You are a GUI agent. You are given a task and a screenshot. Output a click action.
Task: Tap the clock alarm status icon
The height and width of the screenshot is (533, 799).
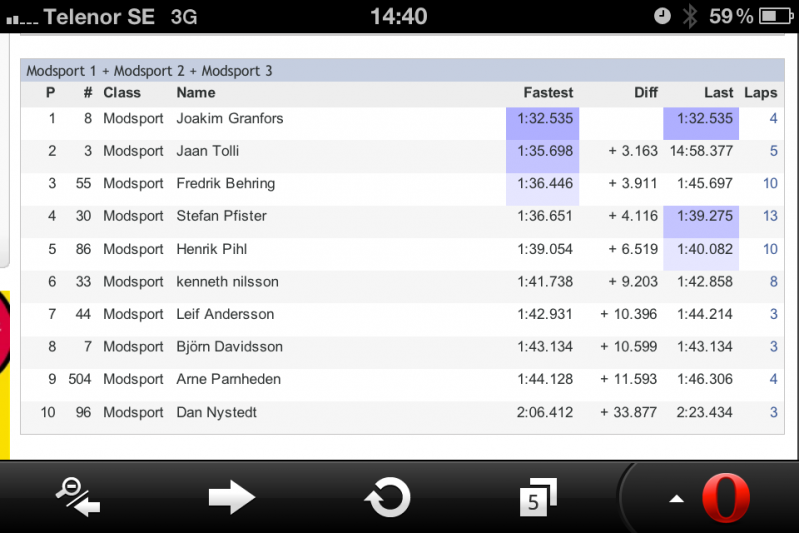(662, 16)
